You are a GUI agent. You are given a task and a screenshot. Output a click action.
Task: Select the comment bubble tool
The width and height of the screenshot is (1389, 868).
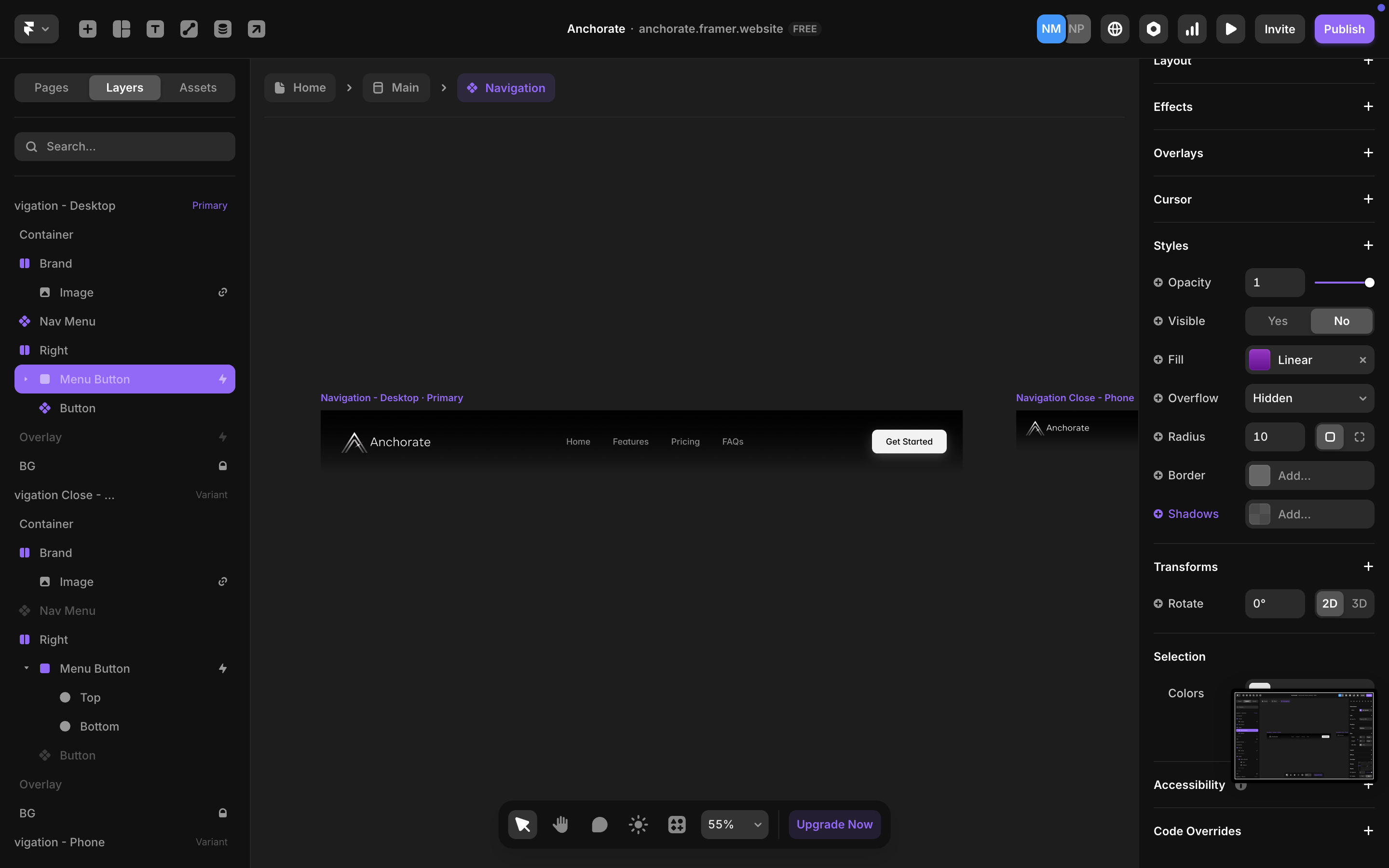click(x=599, y=825)
